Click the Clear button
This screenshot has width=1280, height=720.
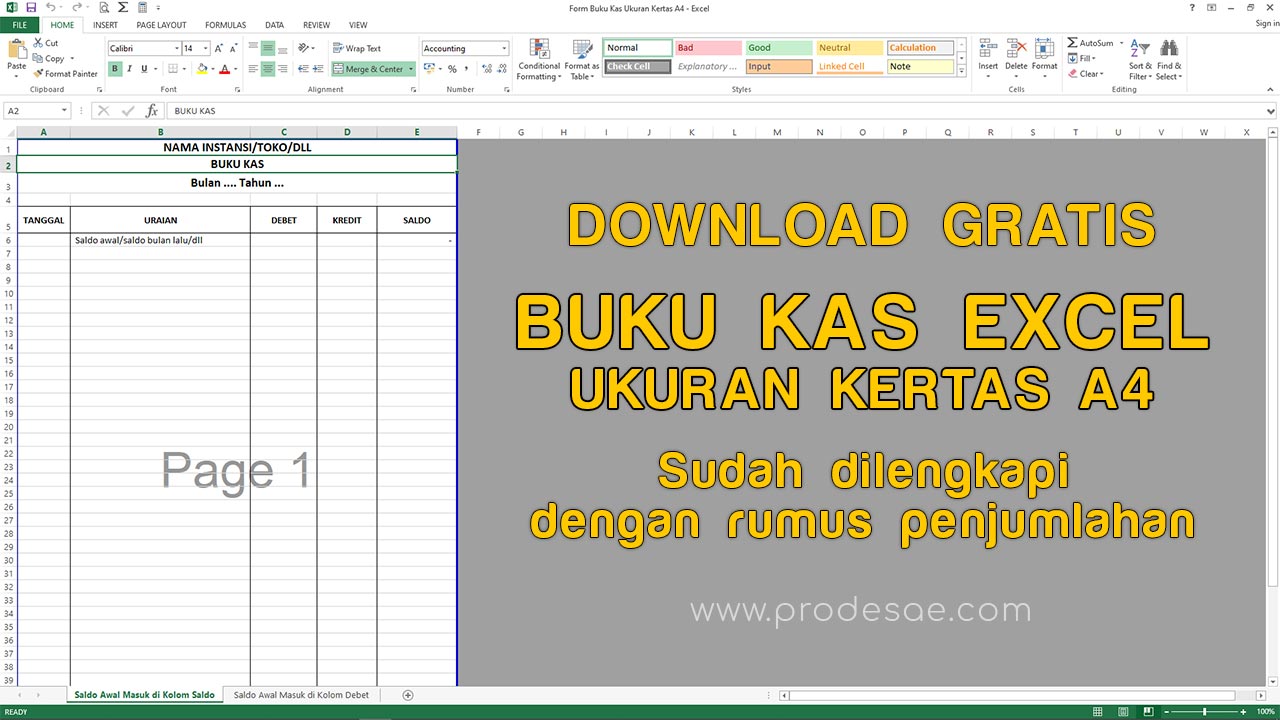tap(1085, 73)
